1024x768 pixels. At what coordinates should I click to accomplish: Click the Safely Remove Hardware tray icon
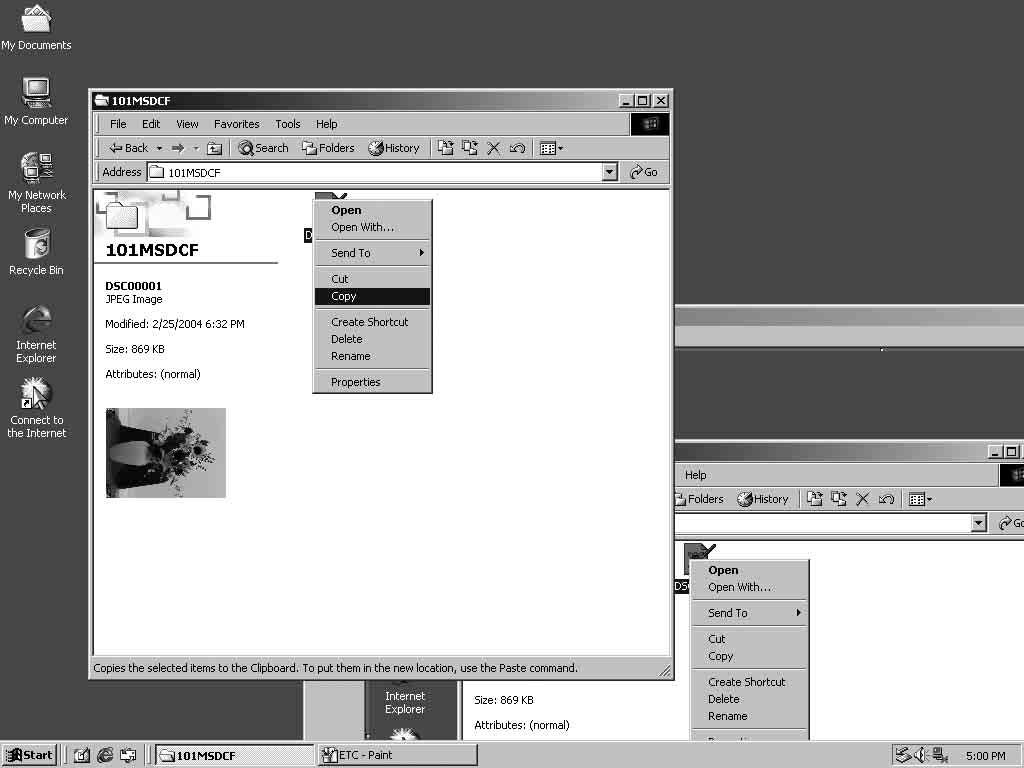[903, 755]
